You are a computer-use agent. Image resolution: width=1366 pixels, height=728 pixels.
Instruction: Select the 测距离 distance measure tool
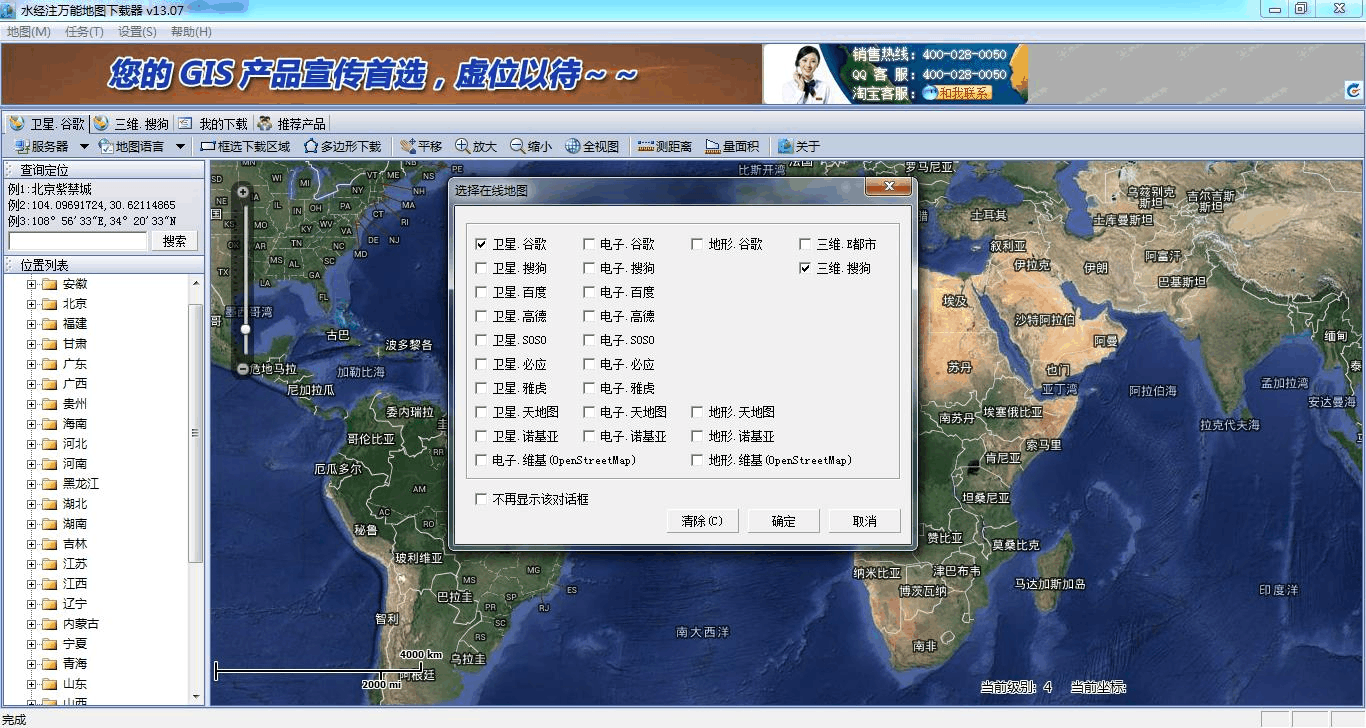(x=665, y=146)
